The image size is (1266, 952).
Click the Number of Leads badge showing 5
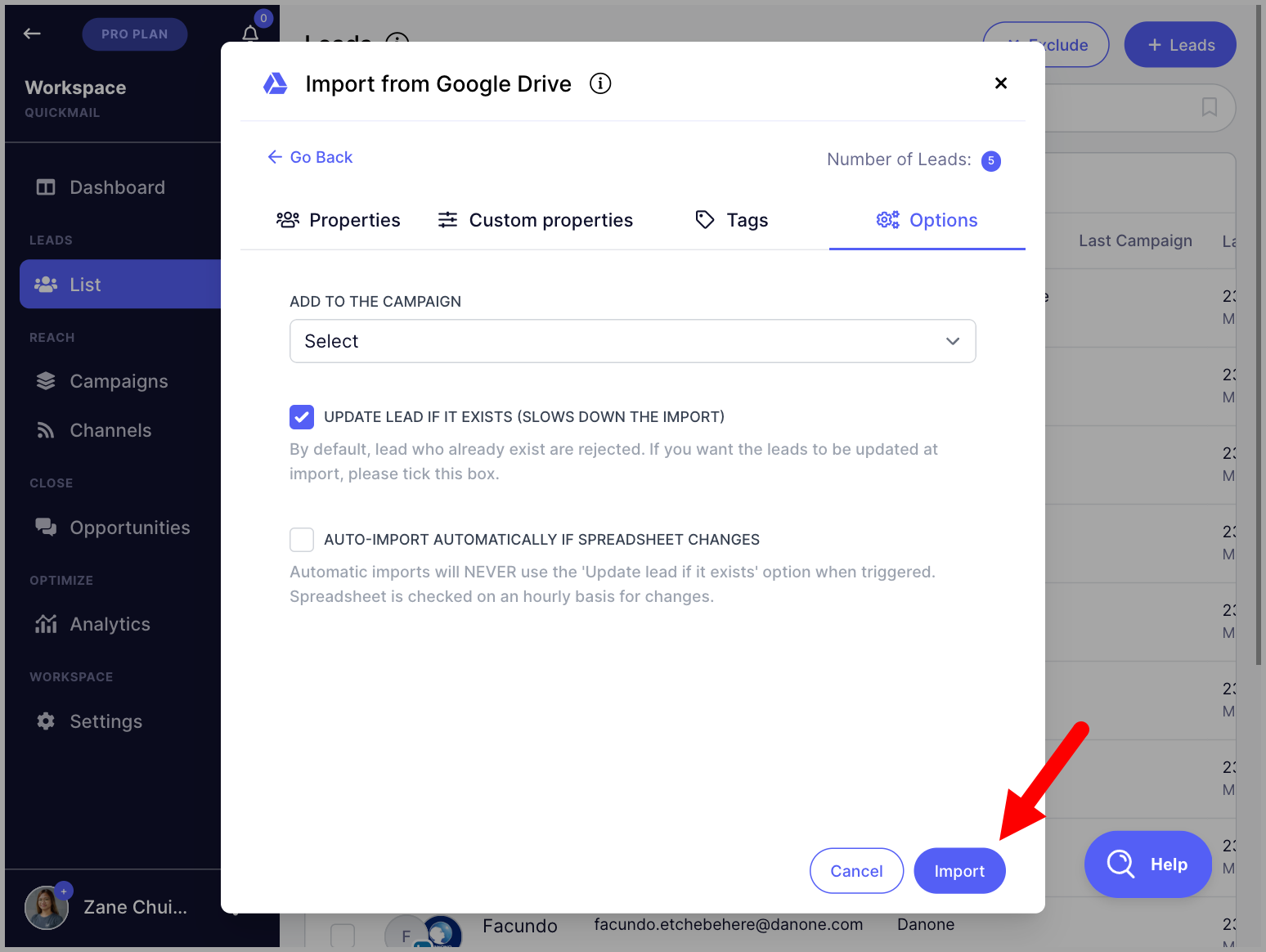991,160
